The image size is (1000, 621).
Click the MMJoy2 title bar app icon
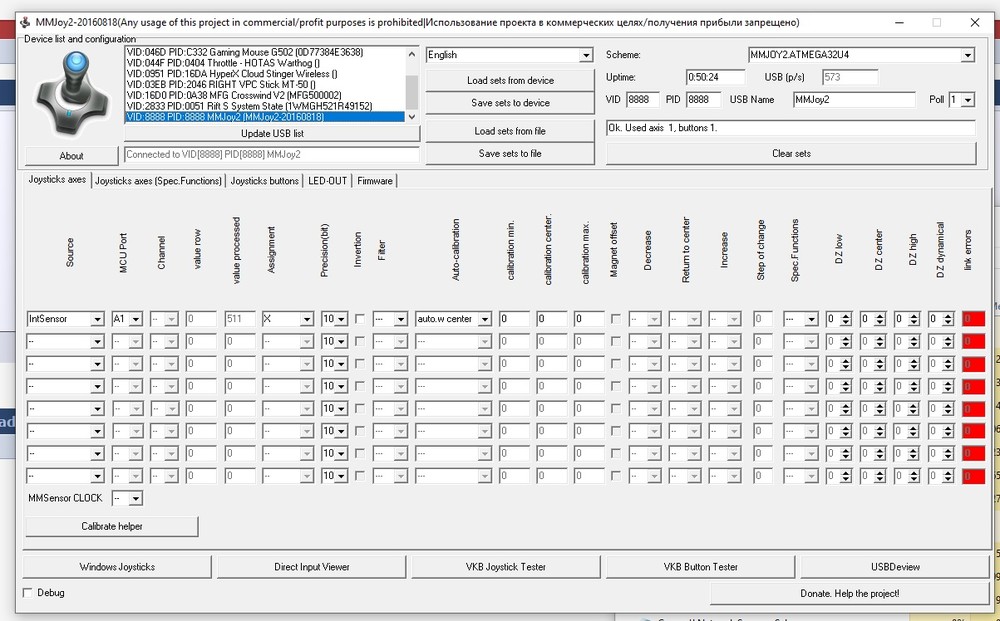(x=26, y=22)
